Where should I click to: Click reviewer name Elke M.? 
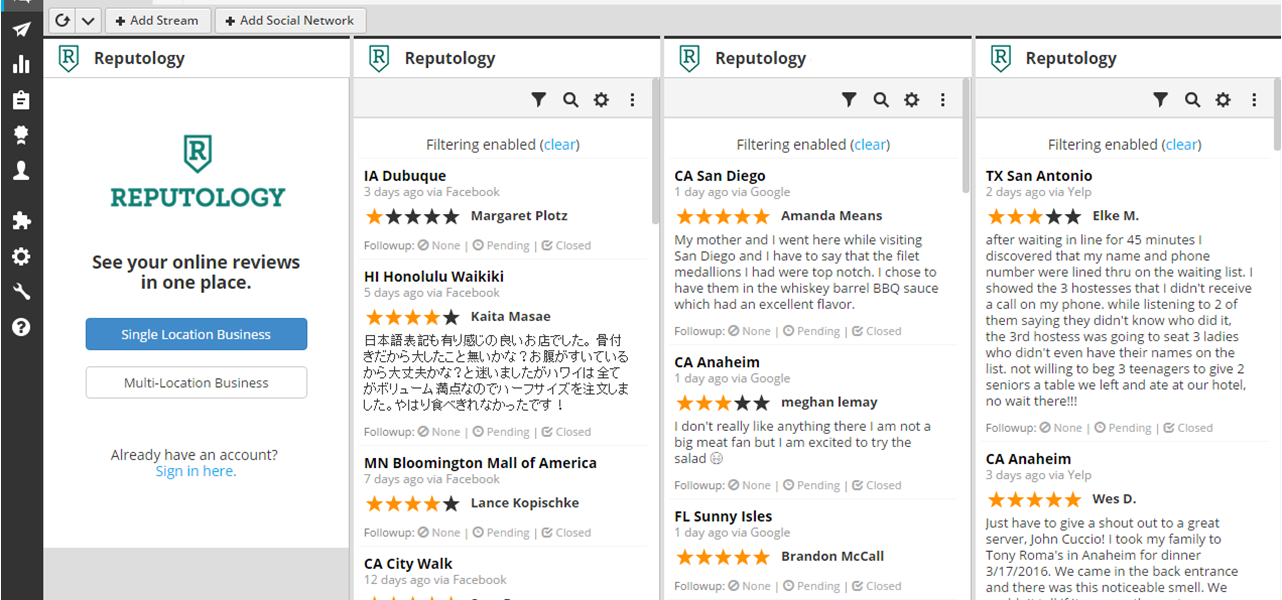coord(1116,215)
